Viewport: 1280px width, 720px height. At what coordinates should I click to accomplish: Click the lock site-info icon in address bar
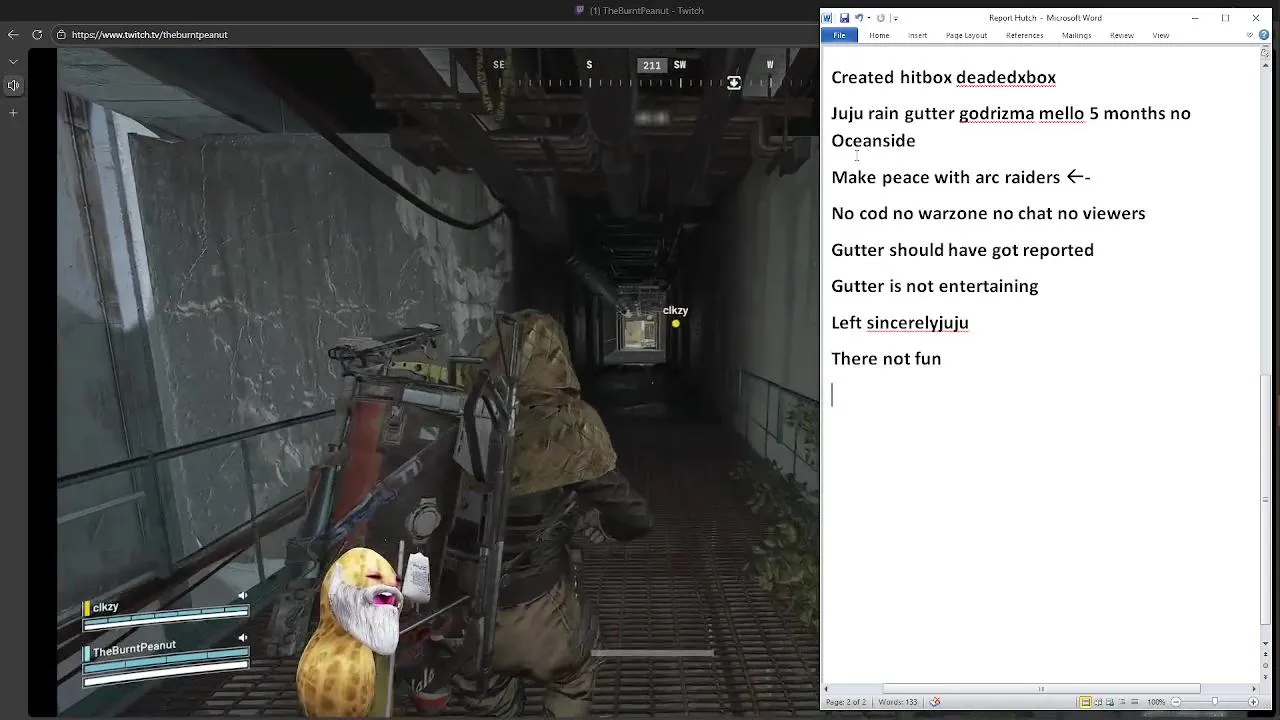pyautogui.click(x=61, y=34)
